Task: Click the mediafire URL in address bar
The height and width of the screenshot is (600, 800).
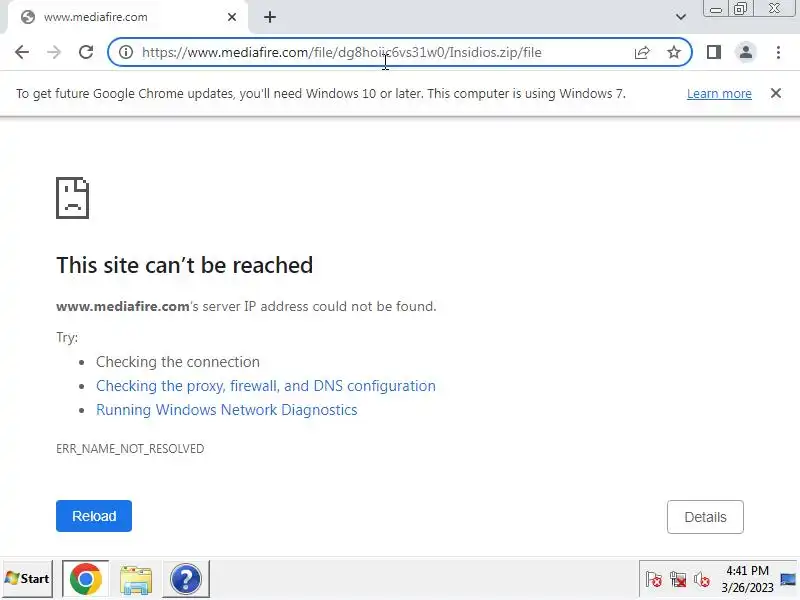Action: pos(341,52)
